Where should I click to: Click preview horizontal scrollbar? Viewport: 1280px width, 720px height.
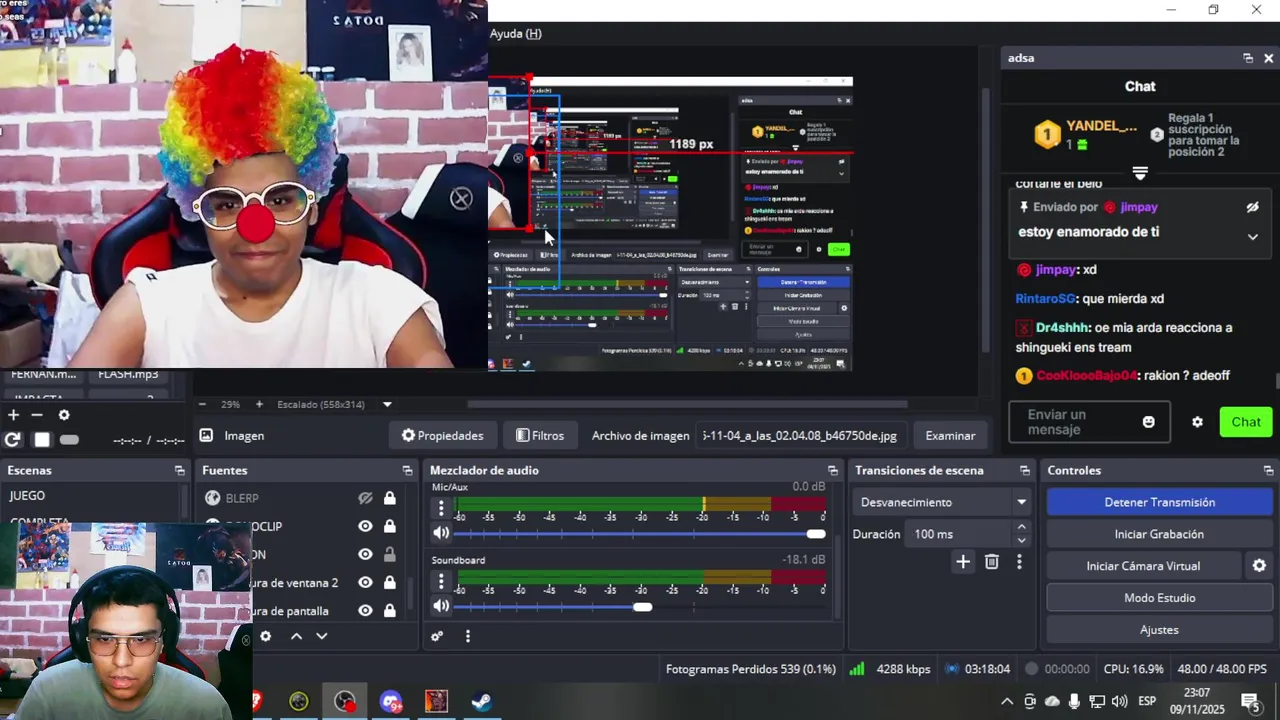coord(687,404)
